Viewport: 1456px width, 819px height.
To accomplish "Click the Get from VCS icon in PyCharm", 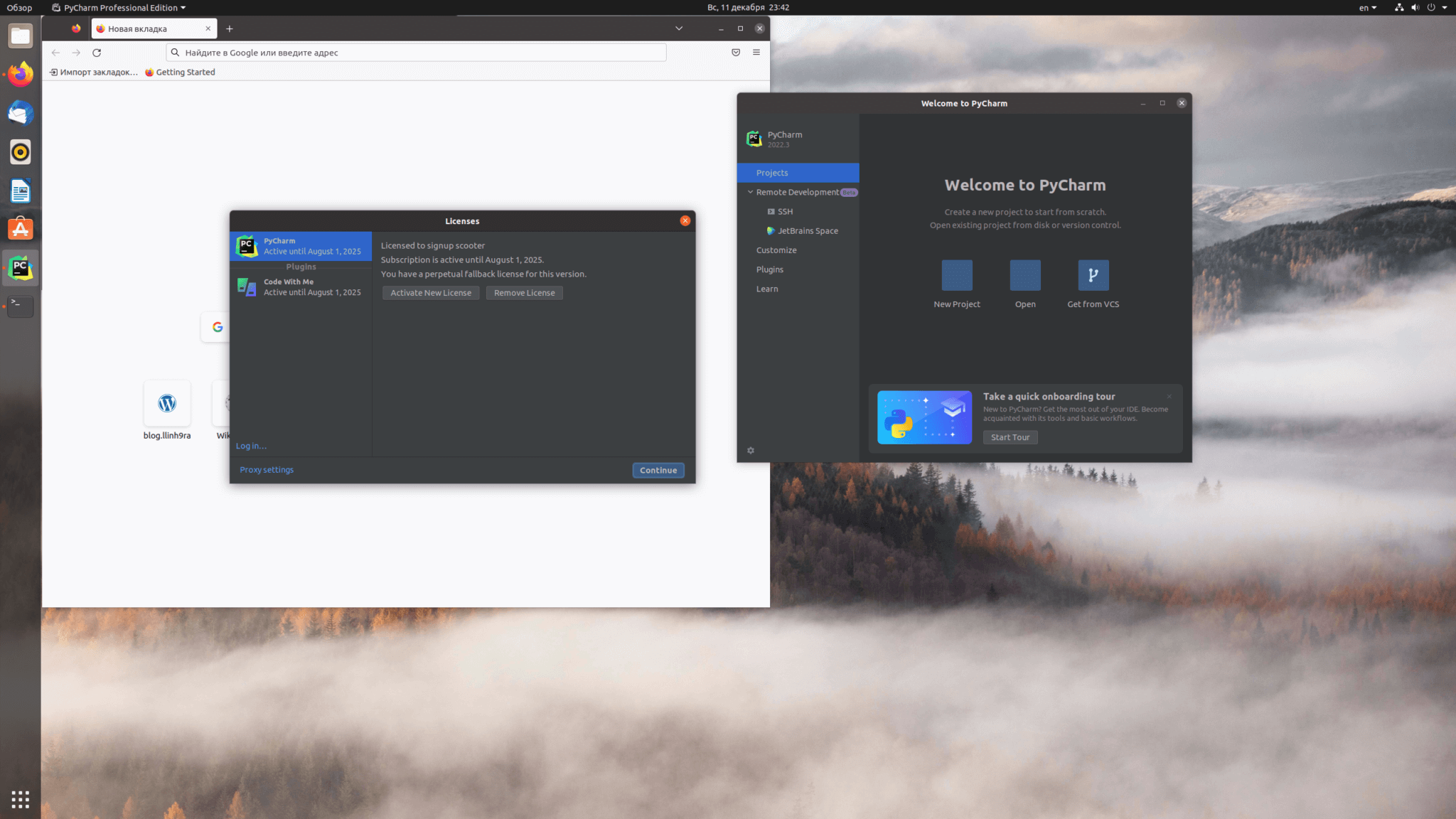I will [x=1093, y=275].
